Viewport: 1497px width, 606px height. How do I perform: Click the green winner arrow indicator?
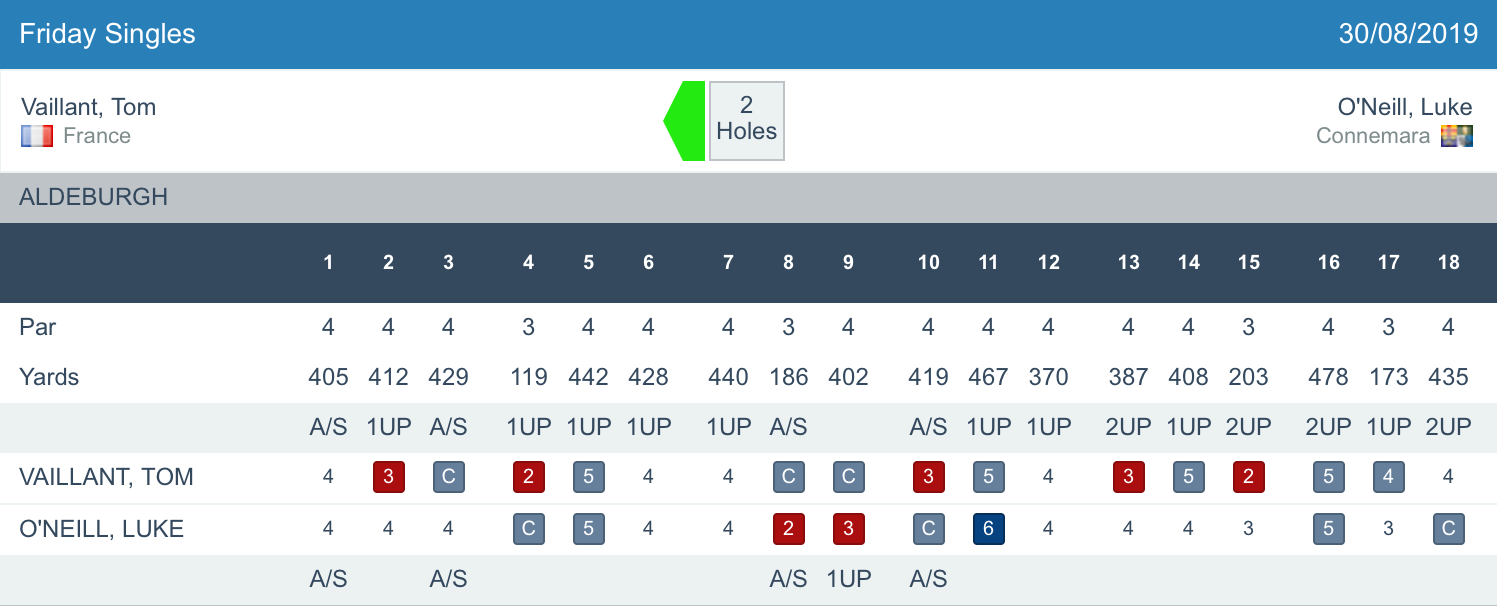(686, 121)
